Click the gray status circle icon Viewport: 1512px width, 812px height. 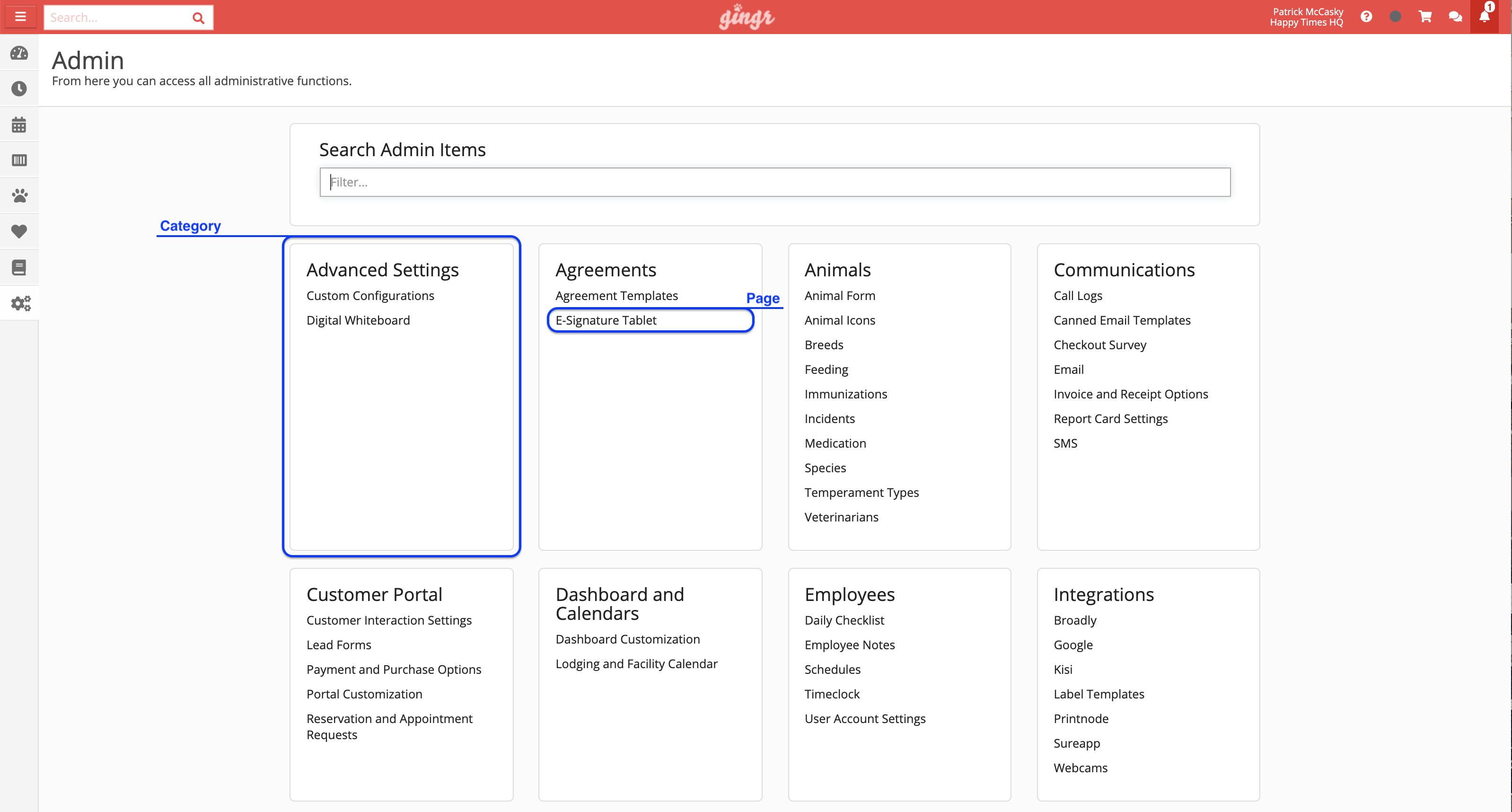coord(1396,17)
